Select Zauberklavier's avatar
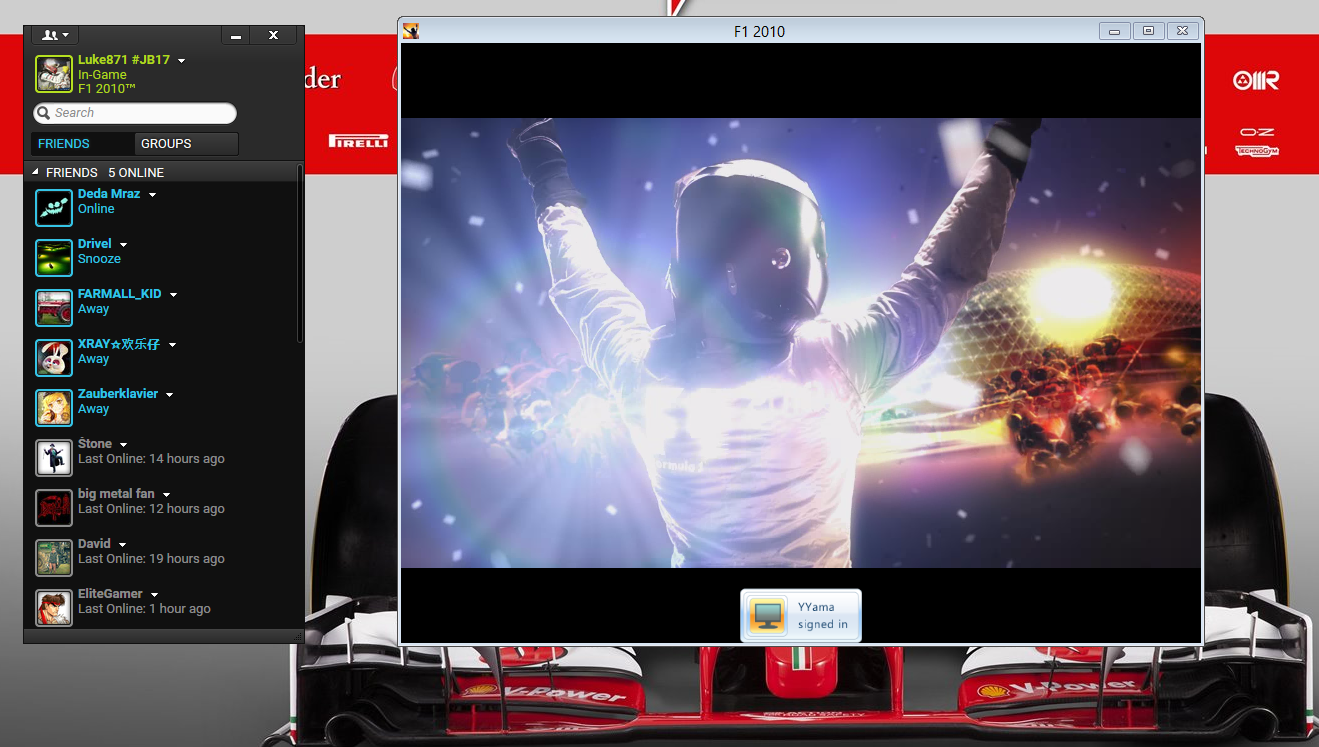 tap(54, 407)
